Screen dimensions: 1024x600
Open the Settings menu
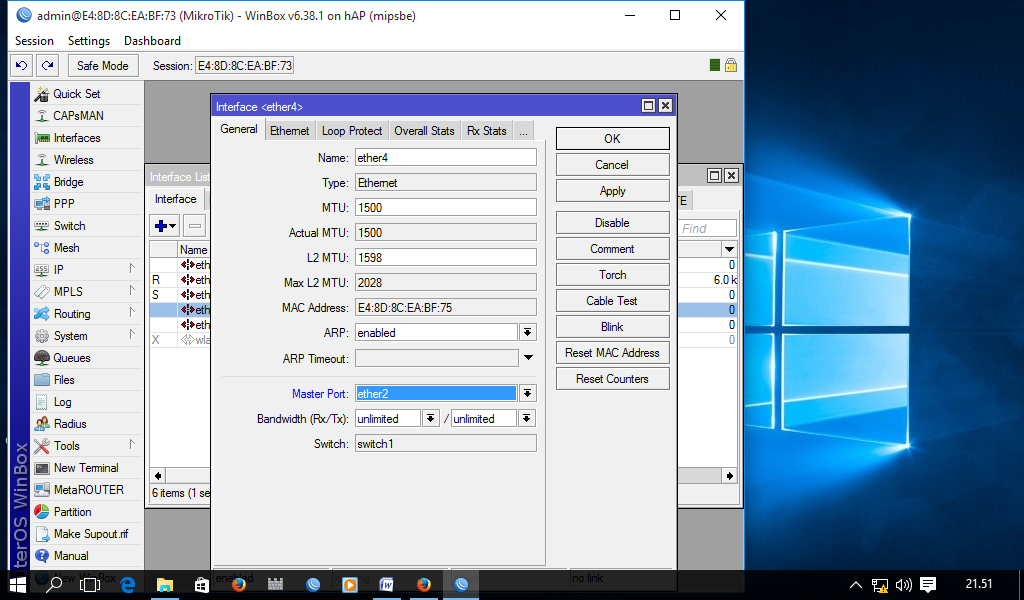click(x=89, y=40)
